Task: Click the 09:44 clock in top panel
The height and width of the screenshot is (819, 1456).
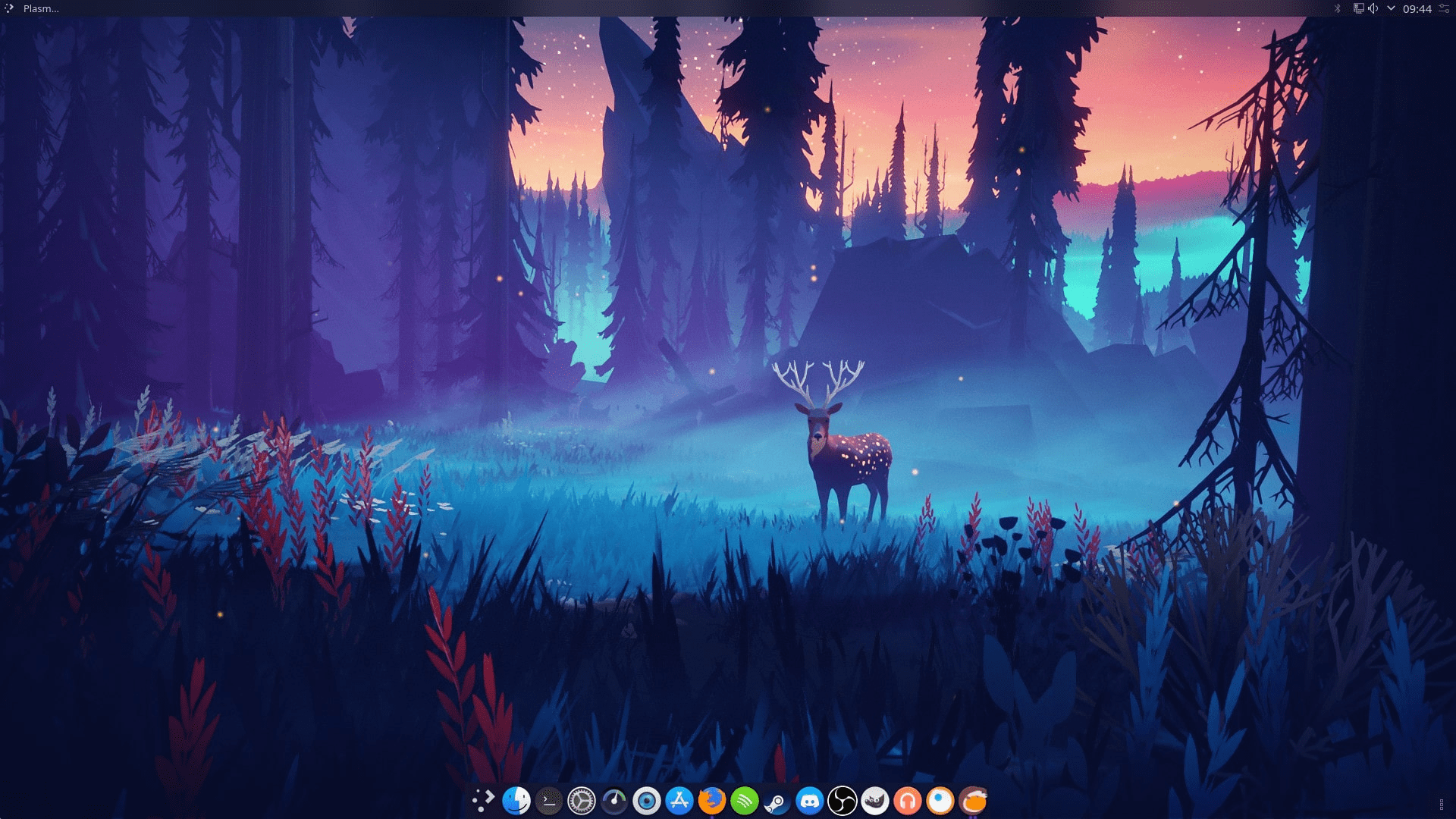Action: point(1417,9)
